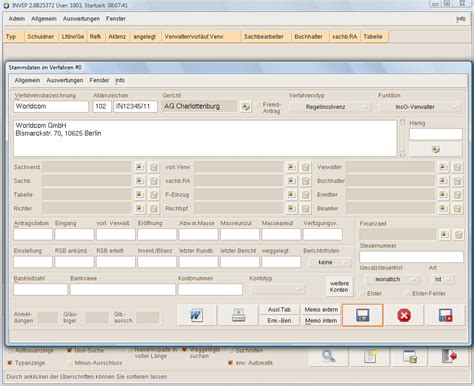
Task: Click the delete icon in sachb.RA row
Action: [305, 181]
